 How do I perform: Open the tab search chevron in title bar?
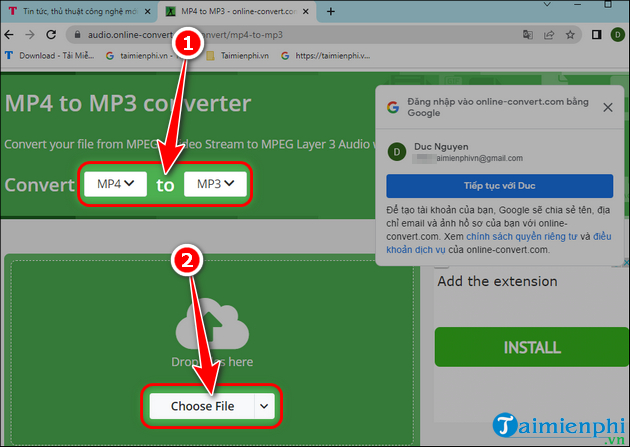(547, 4)
